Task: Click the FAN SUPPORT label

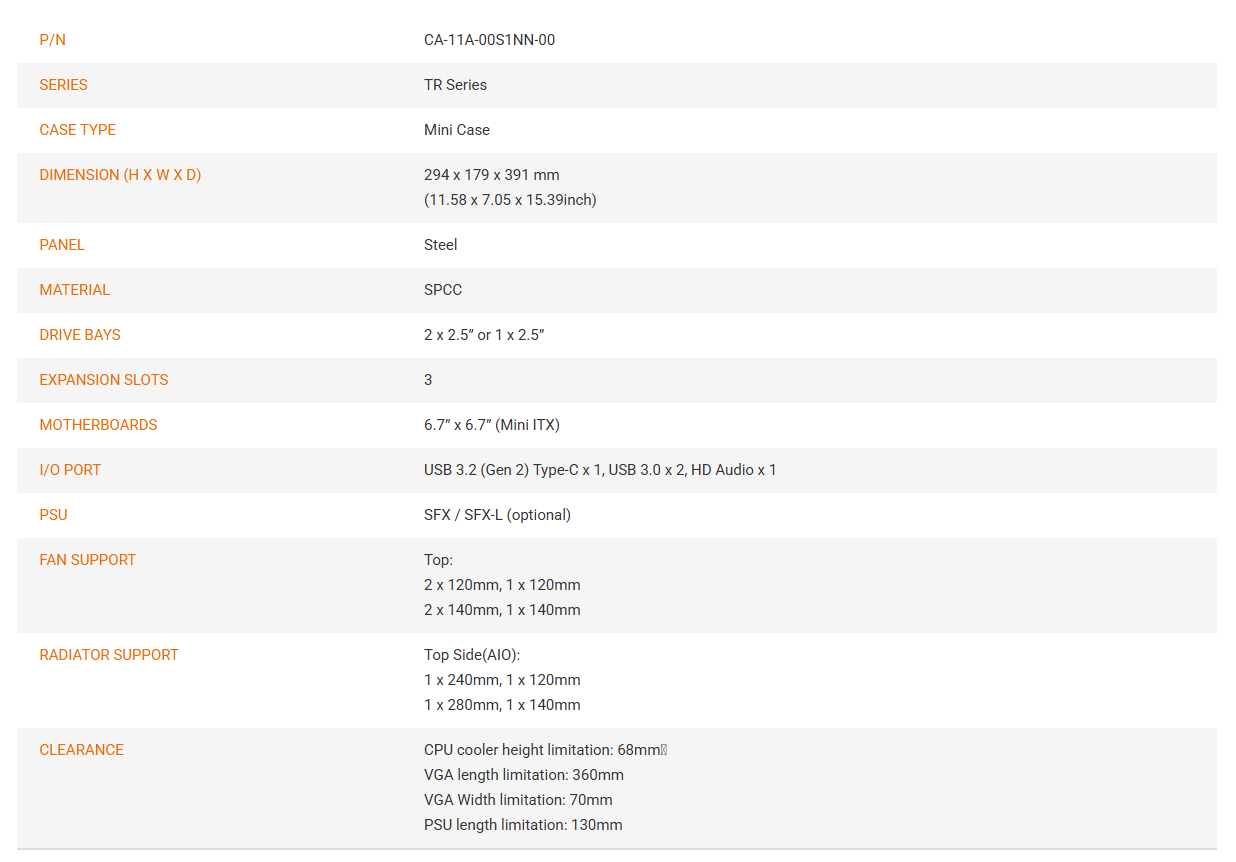Action: click(x=87, y=560)
